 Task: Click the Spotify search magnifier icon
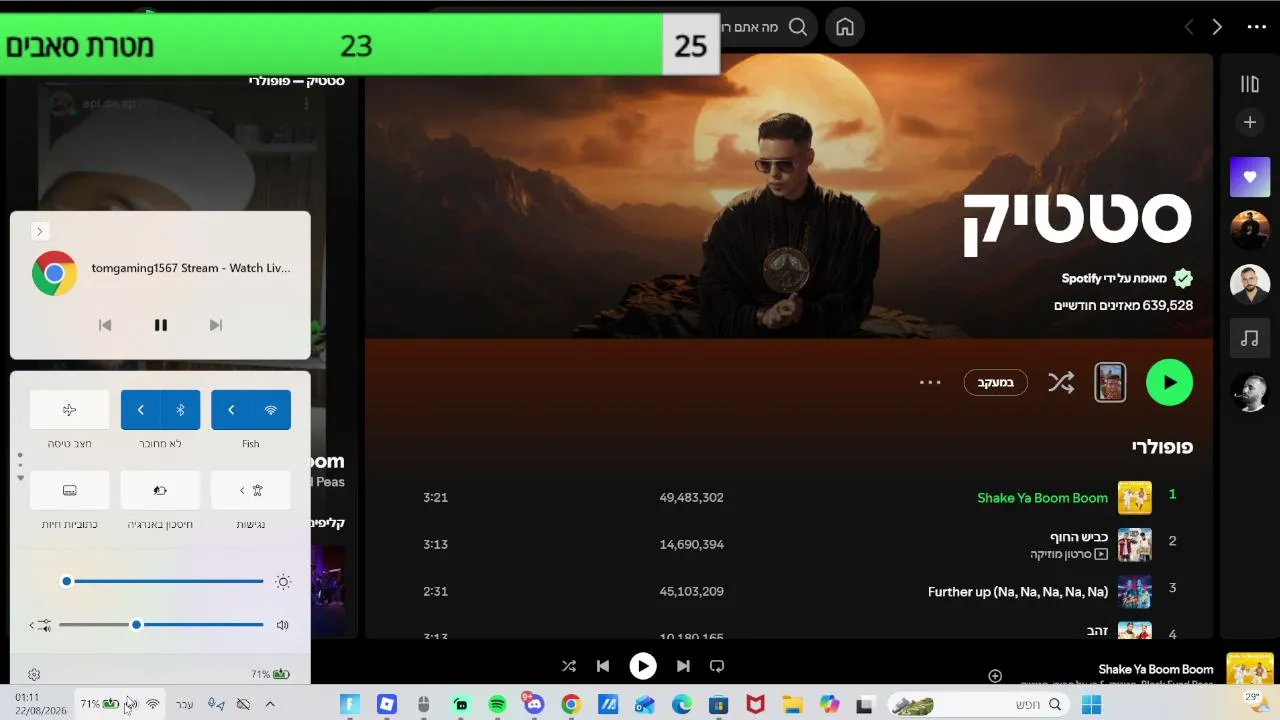coord(798,27)
